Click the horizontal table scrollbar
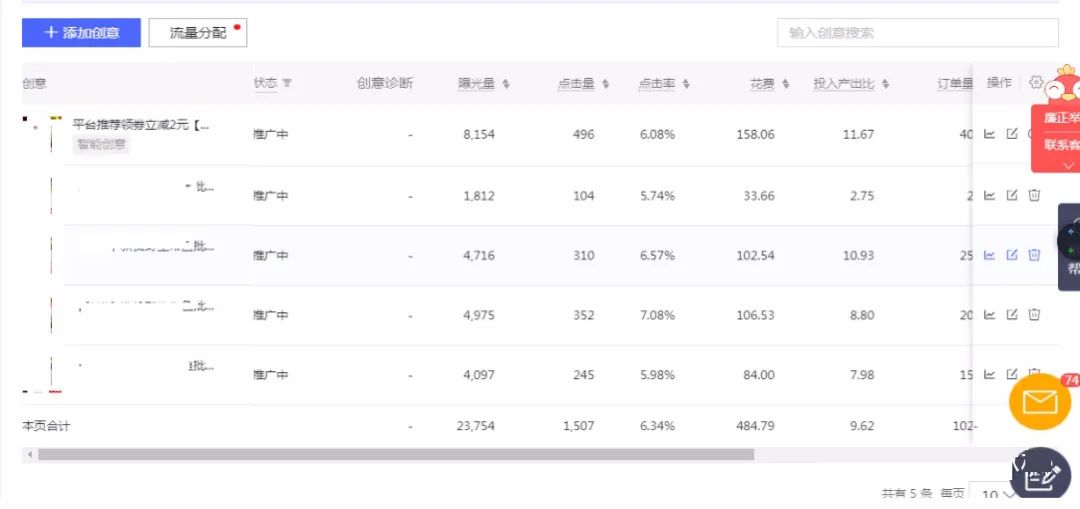 pyautogui.click(x=395, y=455)
